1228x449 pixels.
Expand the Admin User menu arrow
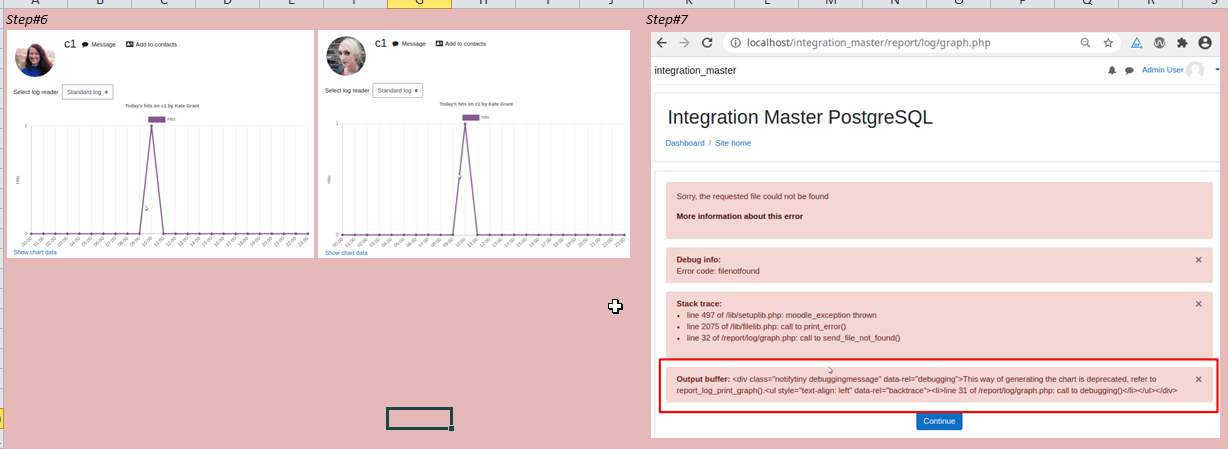[x=1217, y=71]
